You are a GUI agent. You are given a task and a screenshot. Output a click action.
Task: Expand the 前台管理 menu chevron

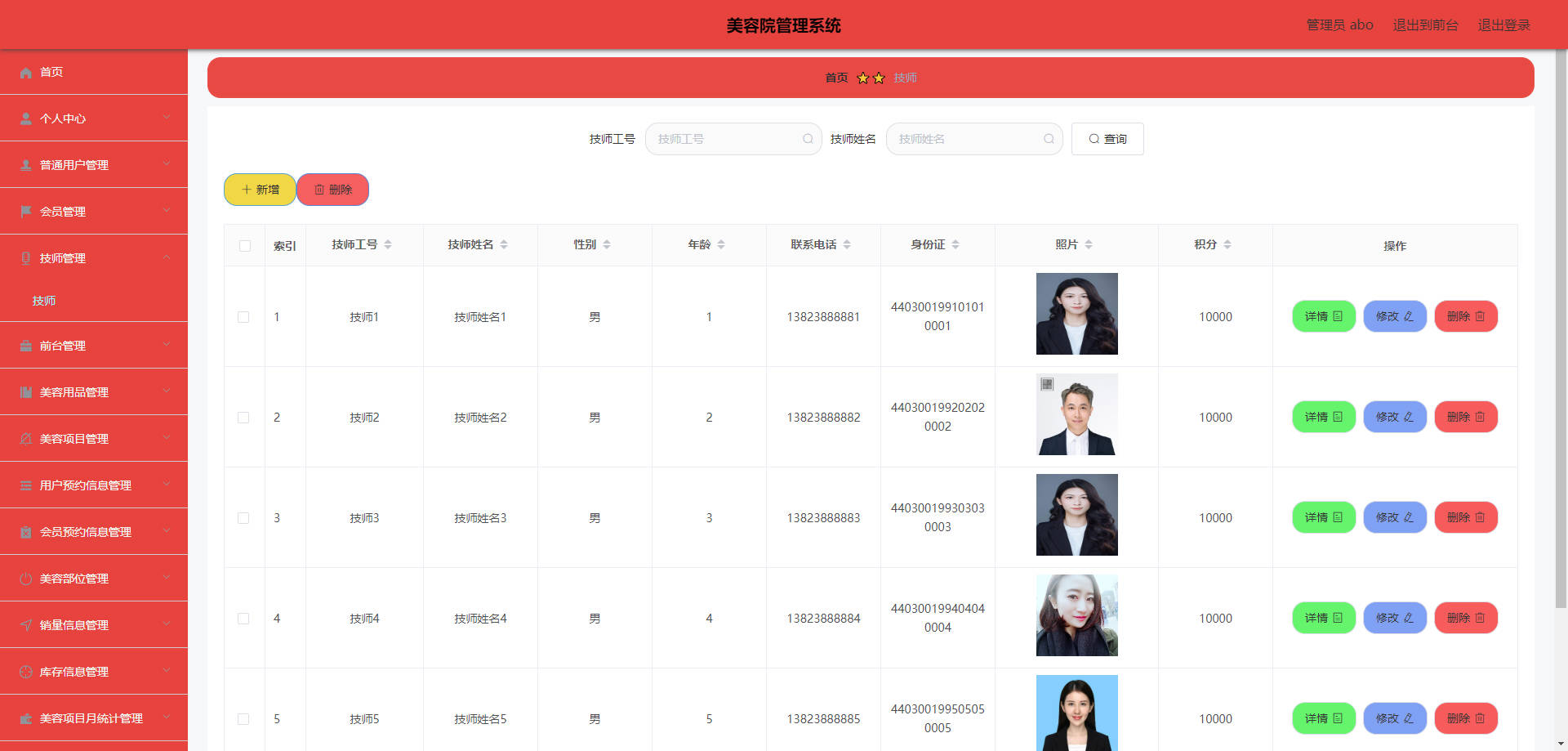[167, 345]
